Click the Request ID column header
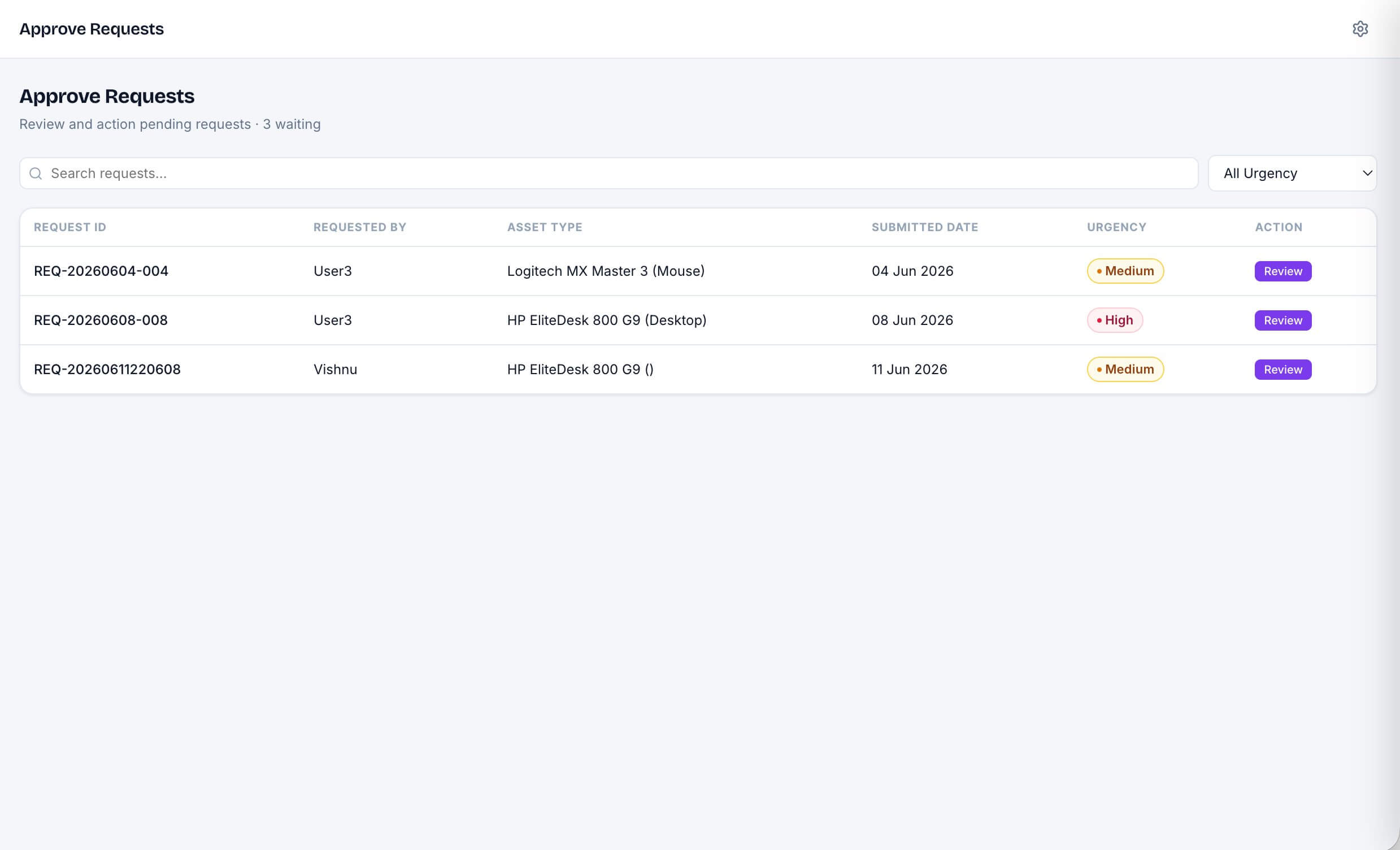Image resolution: width=1400 pixels, height=850 pixels. (70, 227)
